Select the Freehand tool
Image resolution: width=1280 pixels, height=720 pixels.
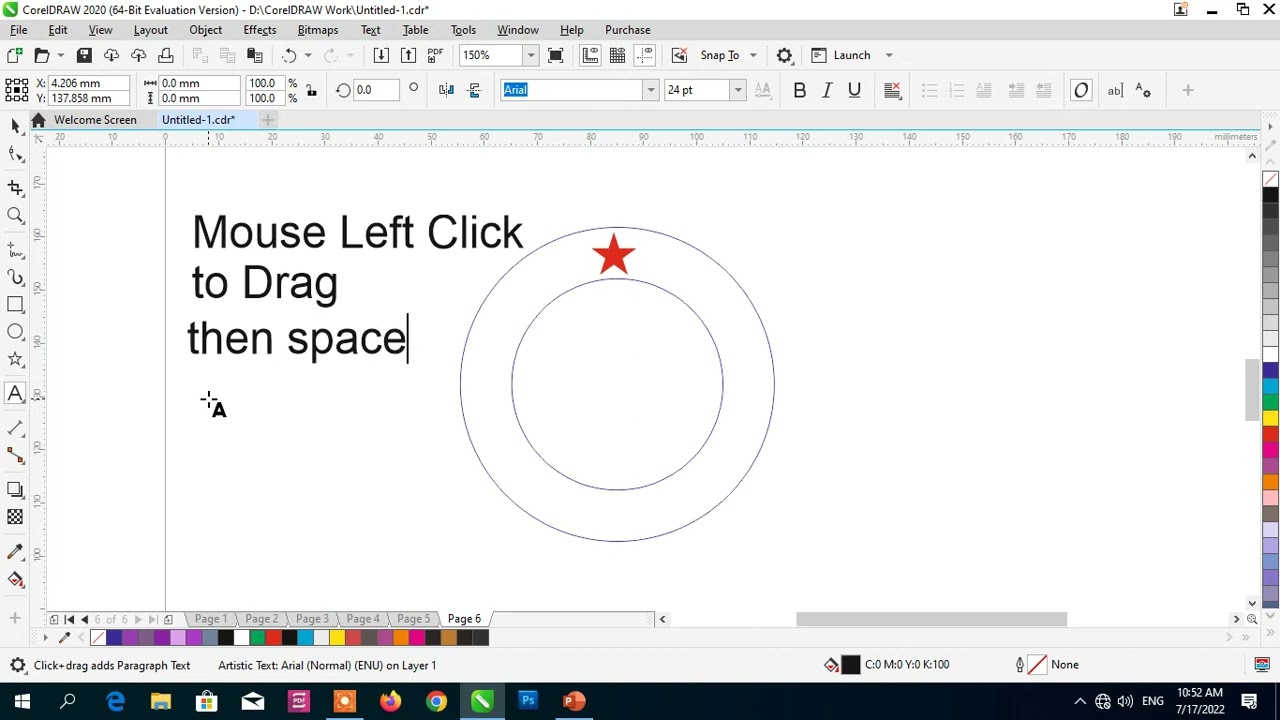15,248
